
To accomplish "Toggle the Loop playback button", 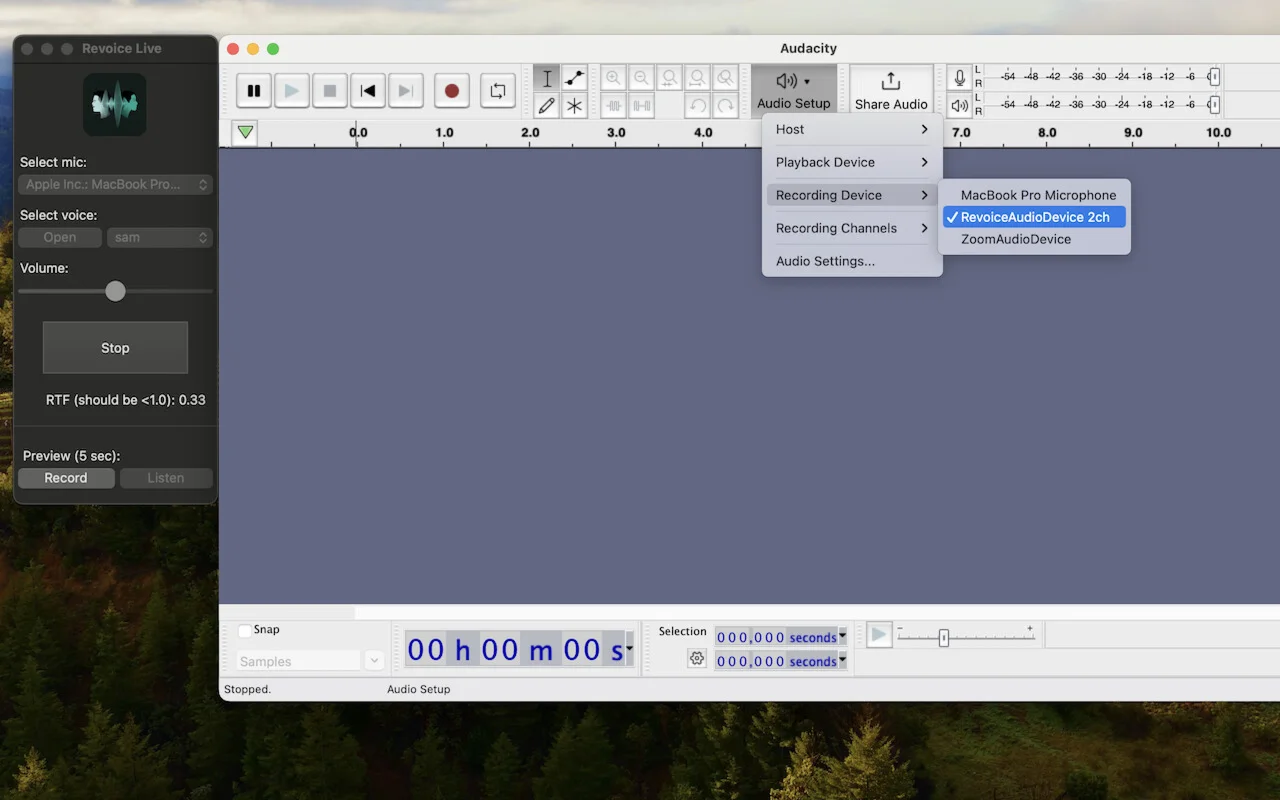I will (x=497, y=91).
